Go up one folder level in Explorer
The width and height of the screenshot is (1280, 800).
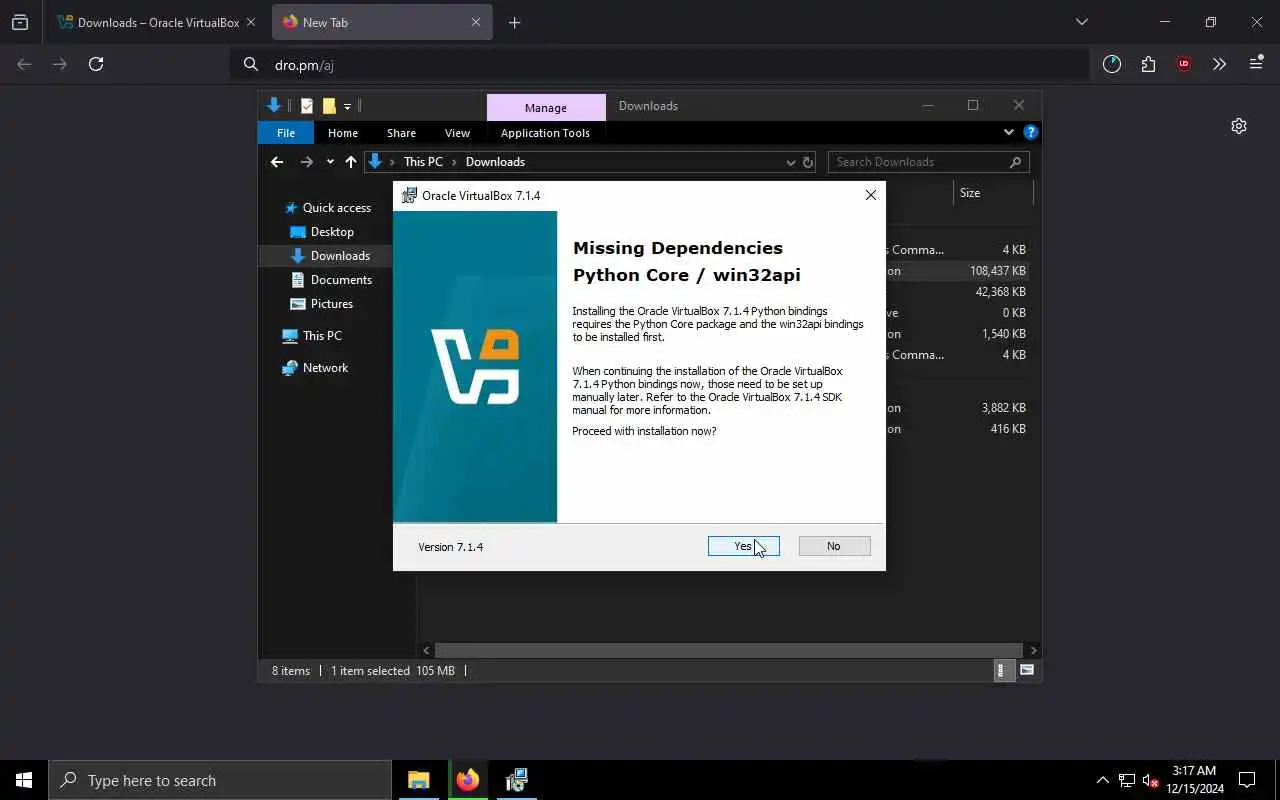pyautogui.click(x=351, y=162)
